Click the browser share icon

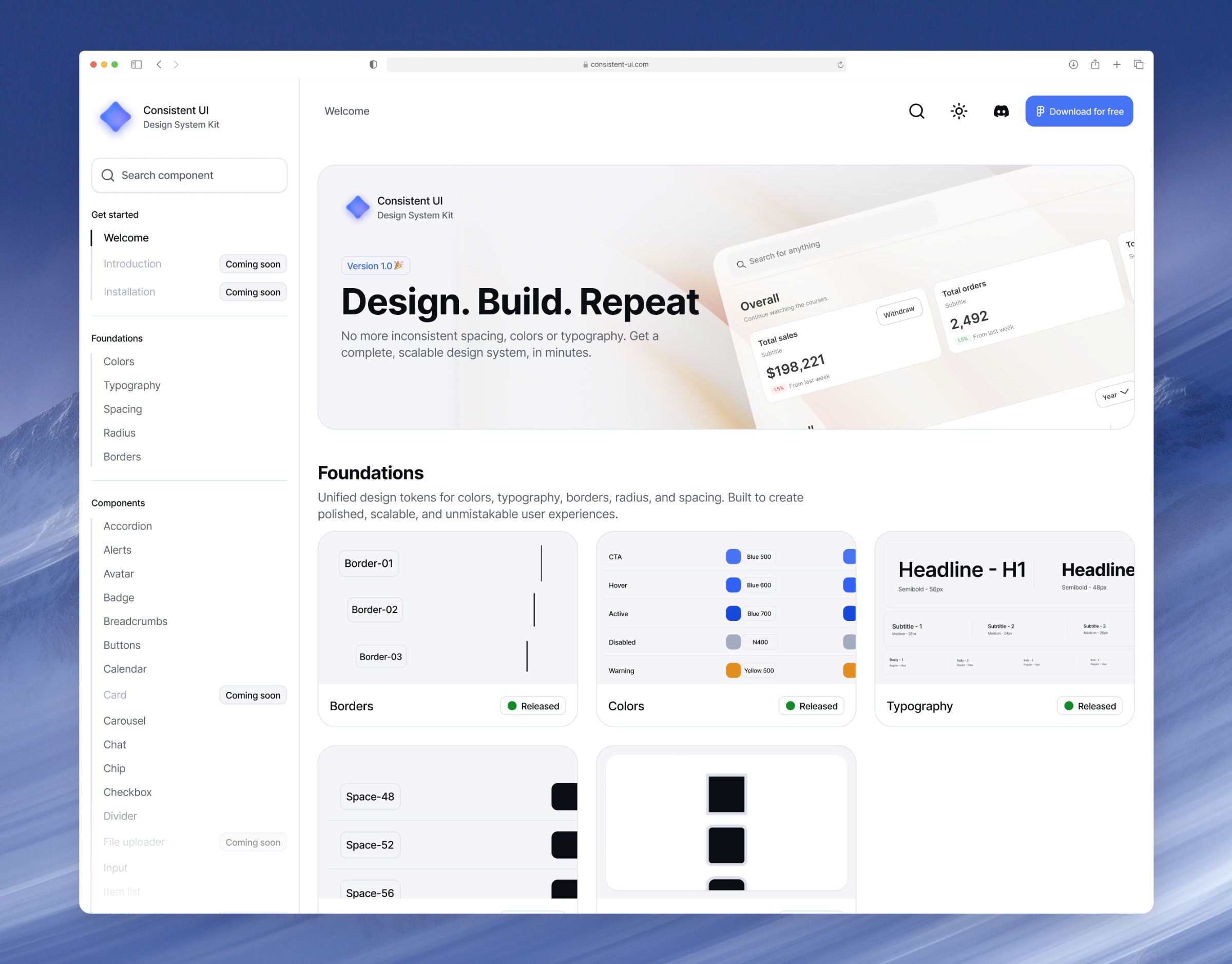1095,64
